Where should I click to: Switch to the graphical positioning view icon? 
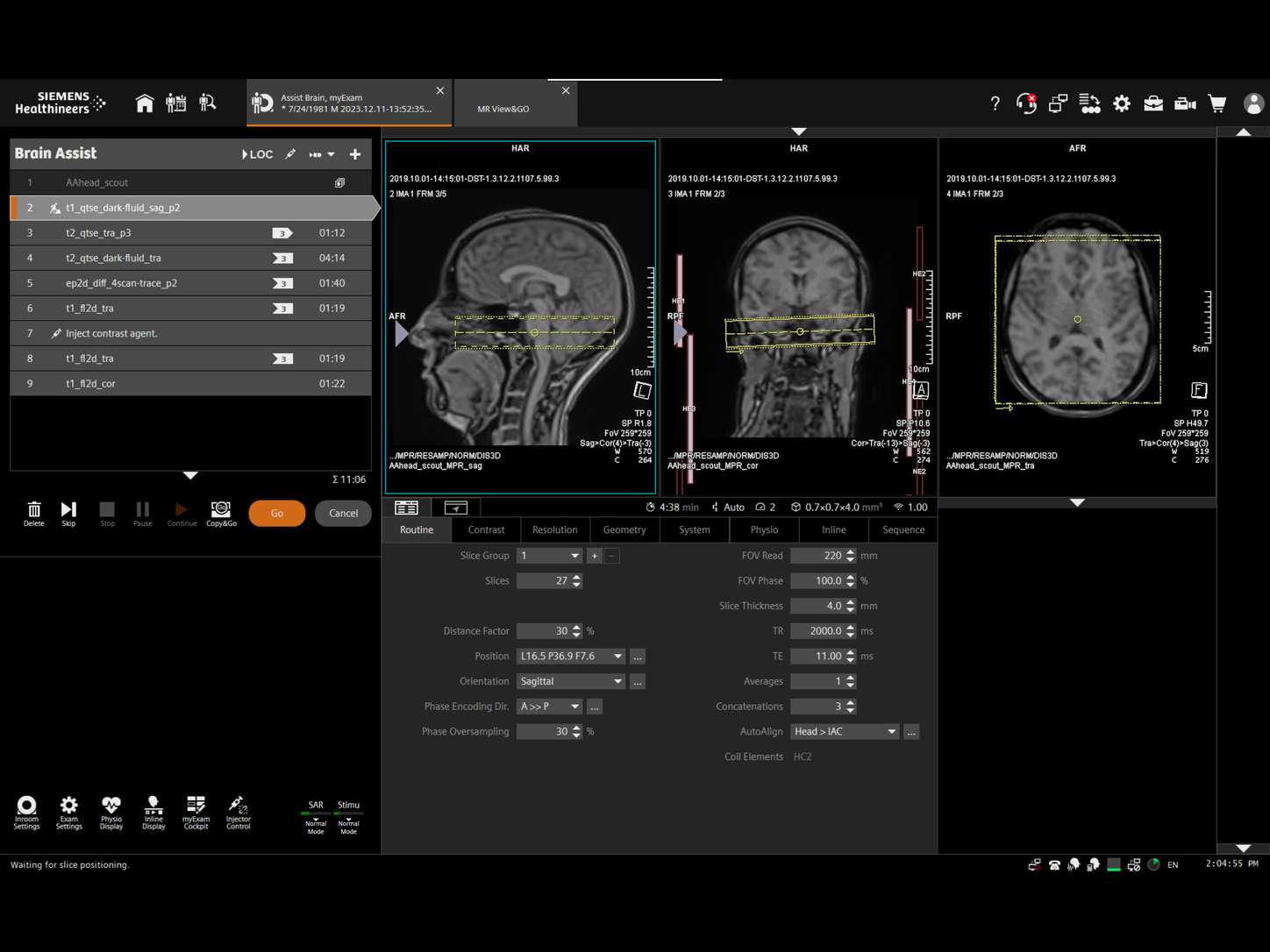click(456, 508)
